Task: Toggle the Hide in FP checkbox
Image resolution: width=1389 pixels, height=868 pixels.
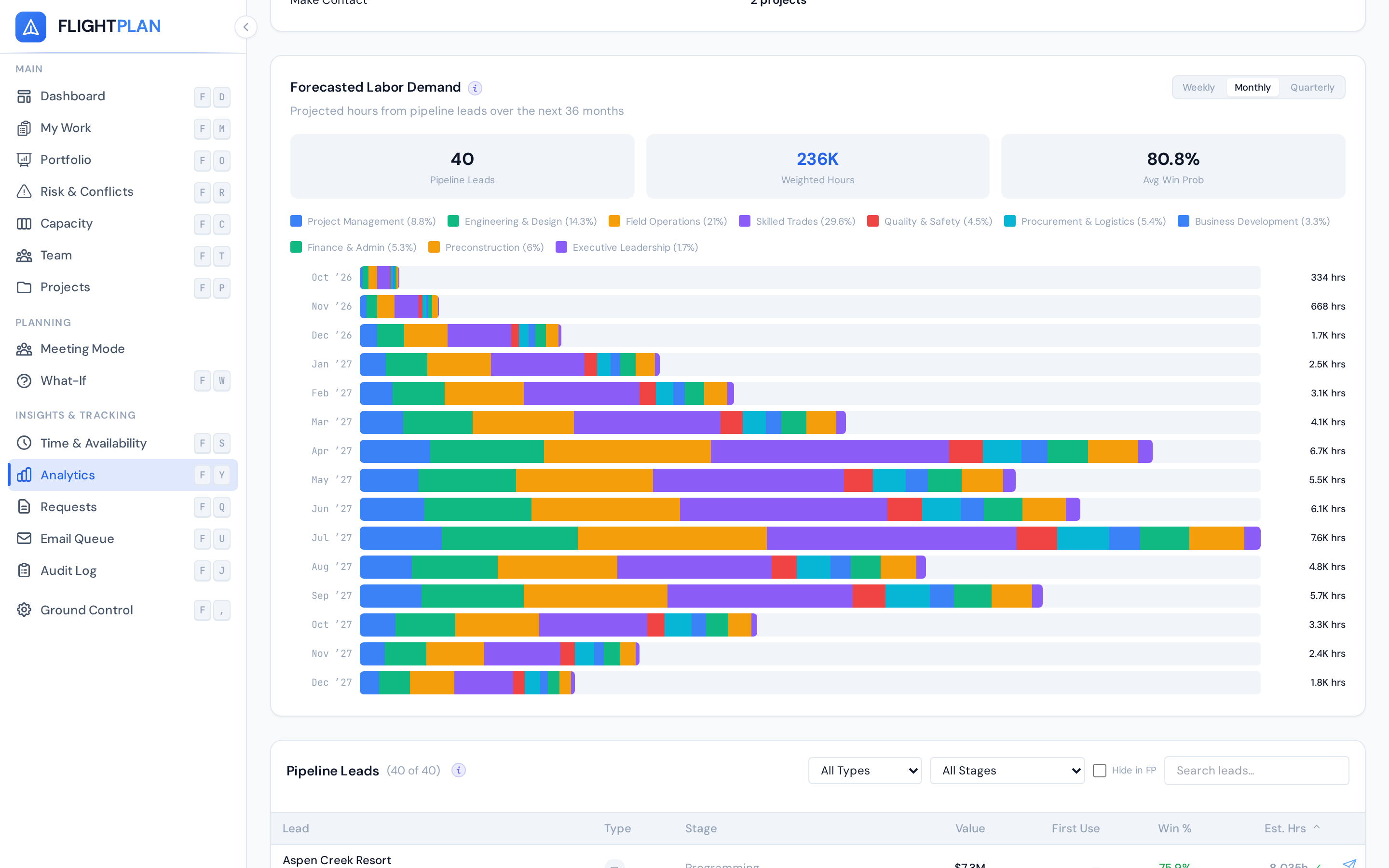Action: pyautogui.click(x=1100, y=771)
